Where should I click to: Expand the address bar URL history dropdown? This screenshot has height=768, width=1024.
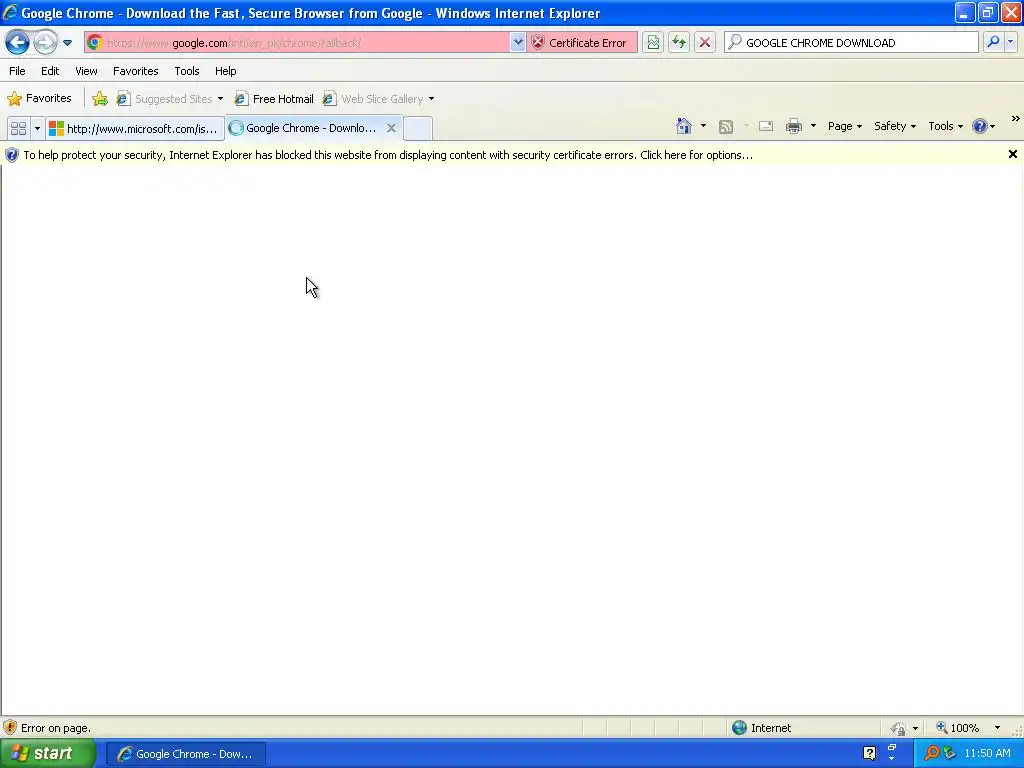[x=518, y=43]
